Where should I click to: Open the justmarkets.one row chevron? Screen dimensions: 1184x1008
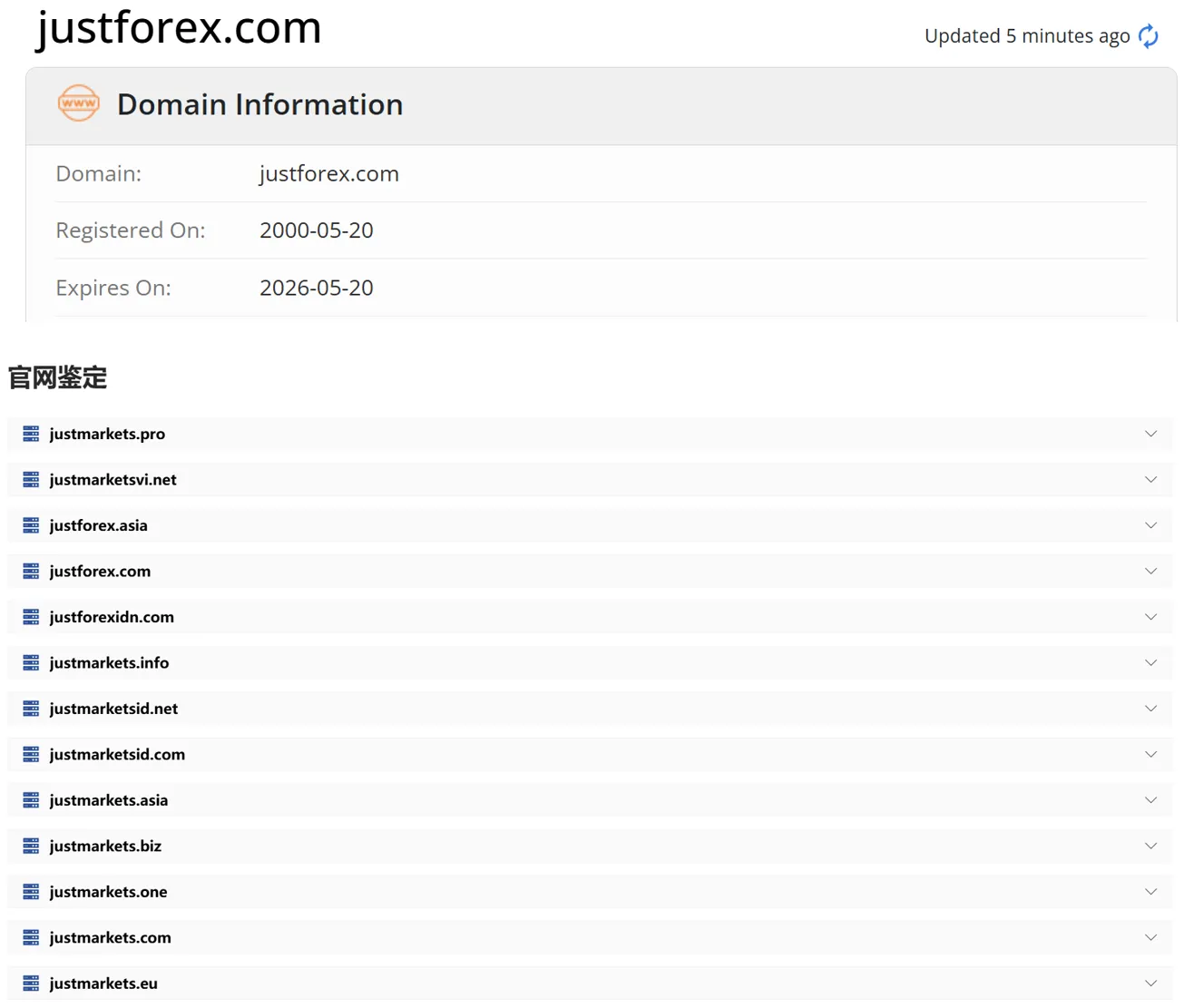coord(1150,892)
